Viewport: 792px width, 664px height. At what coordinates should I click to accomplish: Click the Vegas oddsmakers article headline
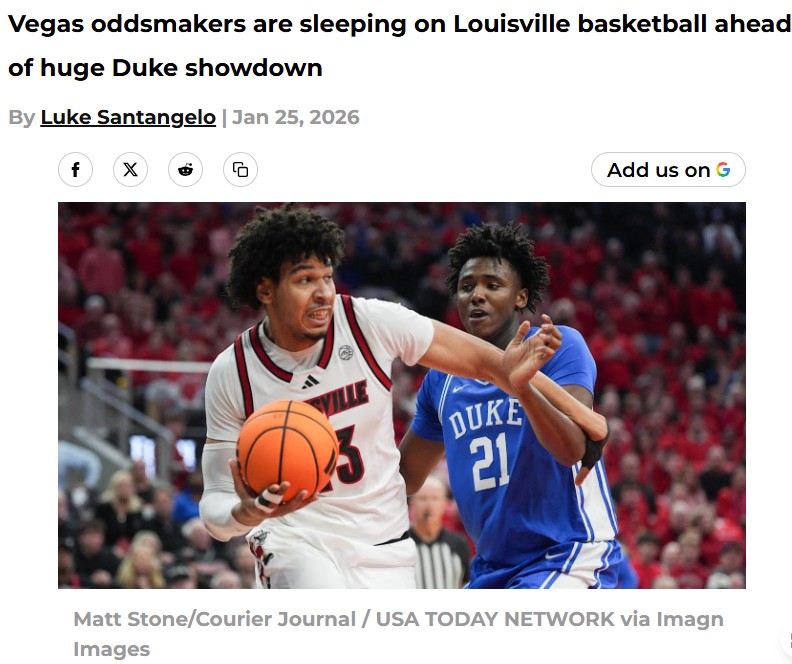(x=399, y=45)
